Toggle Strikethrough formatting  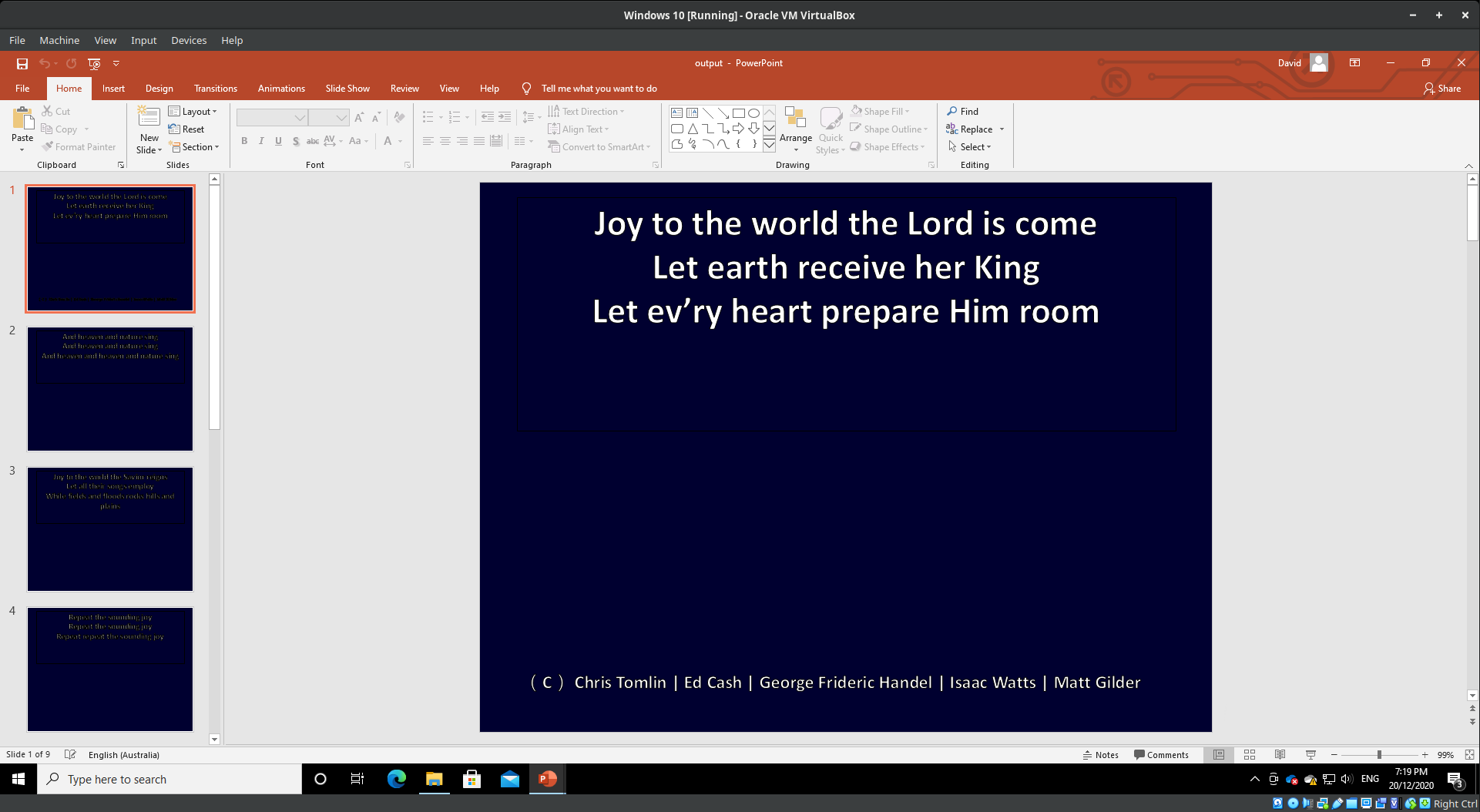click(x=313, y=141)
